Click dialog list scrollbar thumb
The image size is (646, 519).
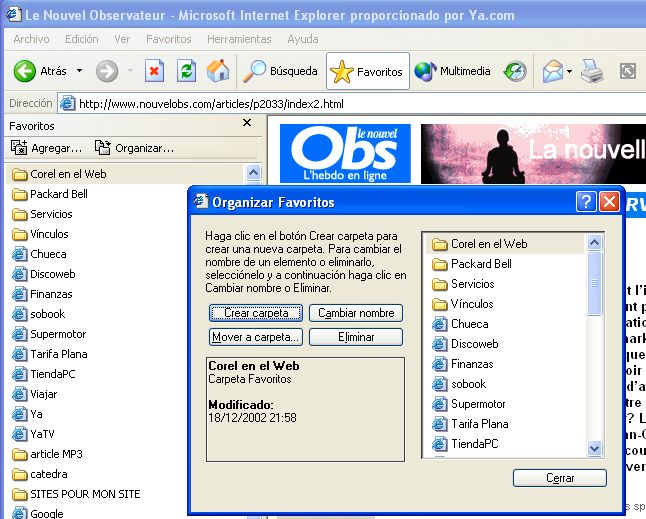(594, 283)
